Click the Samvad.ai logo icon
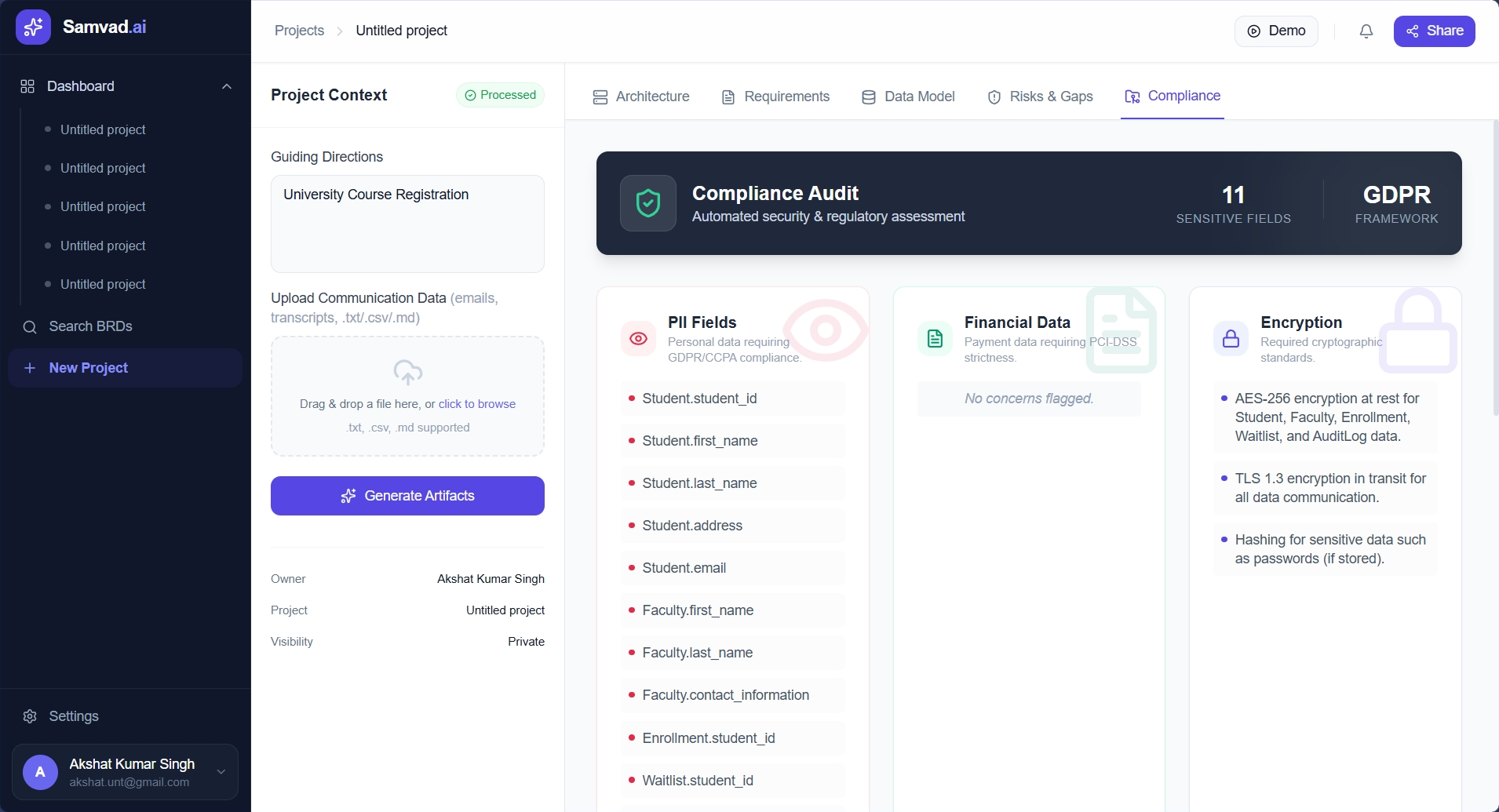 coord(32,26)
